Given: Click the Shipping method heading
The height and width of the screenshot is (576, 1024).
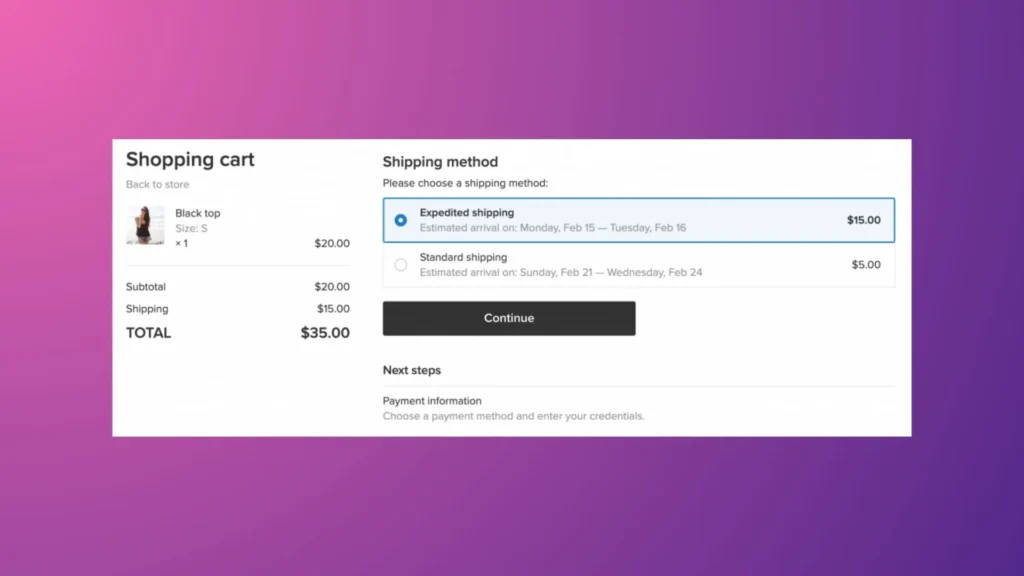Looking at the screenshot, I should tap(440, 161).
